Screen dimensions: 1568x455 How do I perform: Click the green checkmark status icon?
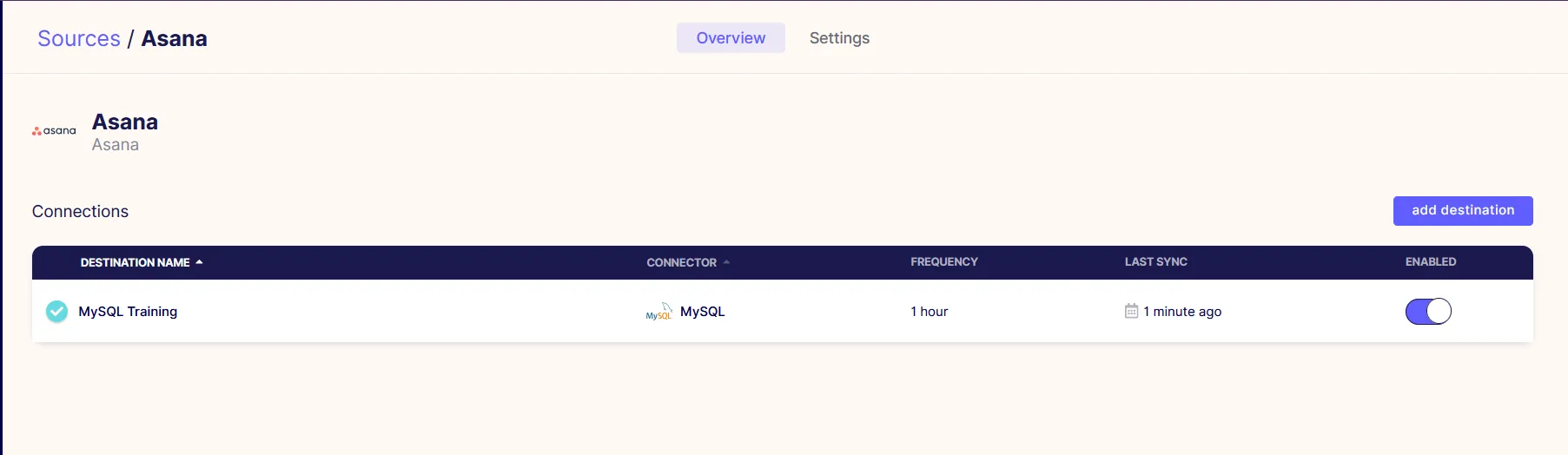tap(56, 311)
